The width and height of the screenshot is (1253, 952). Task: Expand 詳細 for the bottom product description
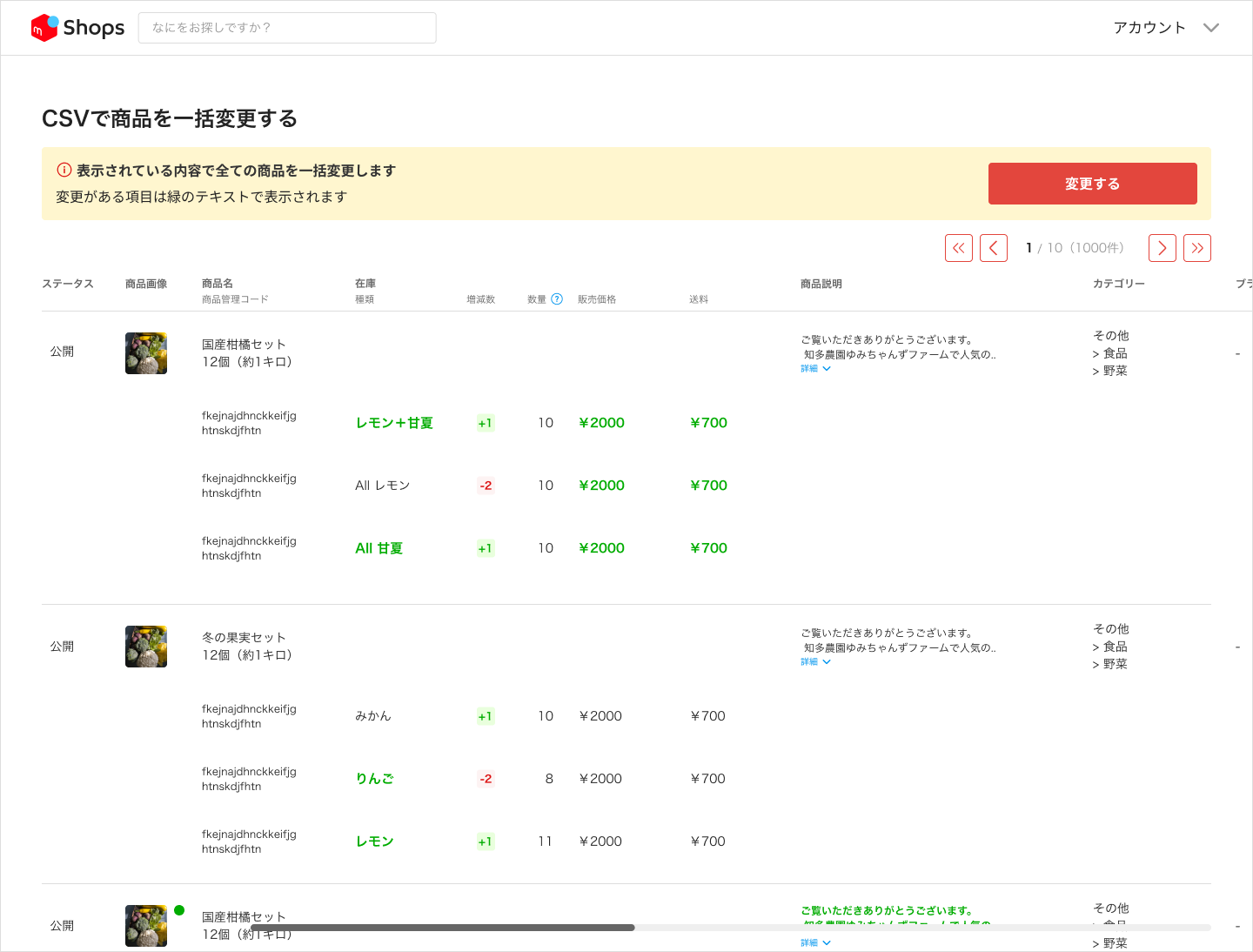tap(815, 942)
